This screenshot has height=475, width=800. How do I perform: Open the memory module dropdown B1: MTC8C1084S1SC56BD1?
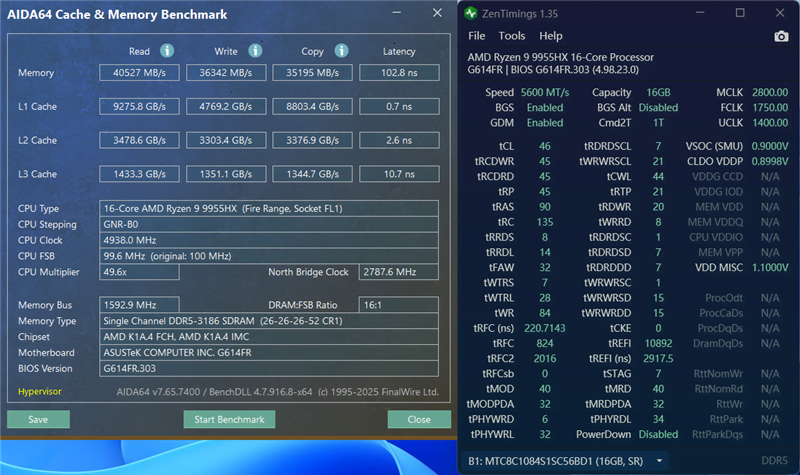click(x=565, y=461)
